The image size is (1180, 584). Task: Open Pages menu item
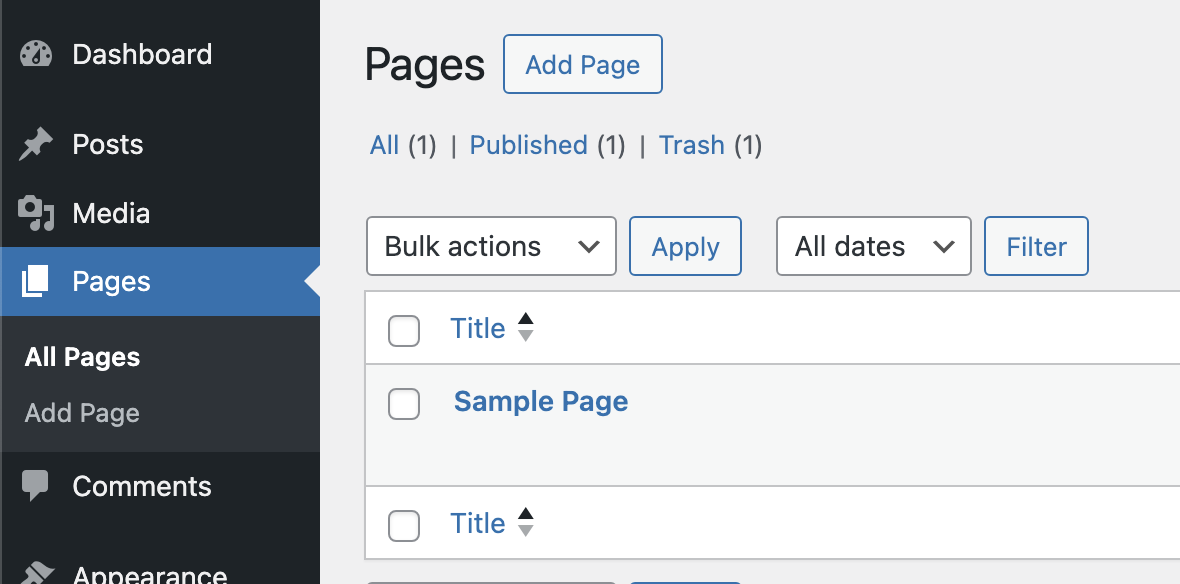[160, 281]
